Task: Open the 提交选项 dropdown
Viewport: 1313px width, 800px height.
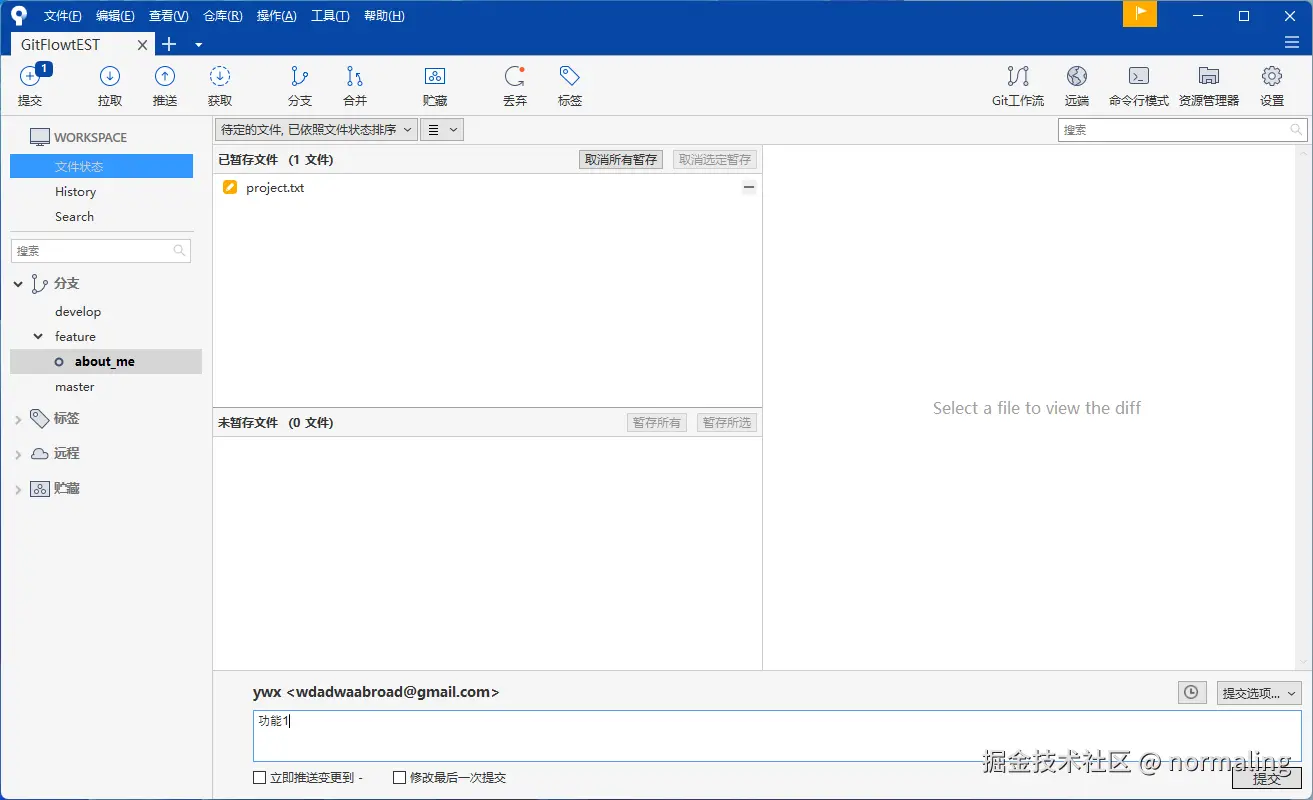Action: pyautogui.click(x=1259, y=693)
